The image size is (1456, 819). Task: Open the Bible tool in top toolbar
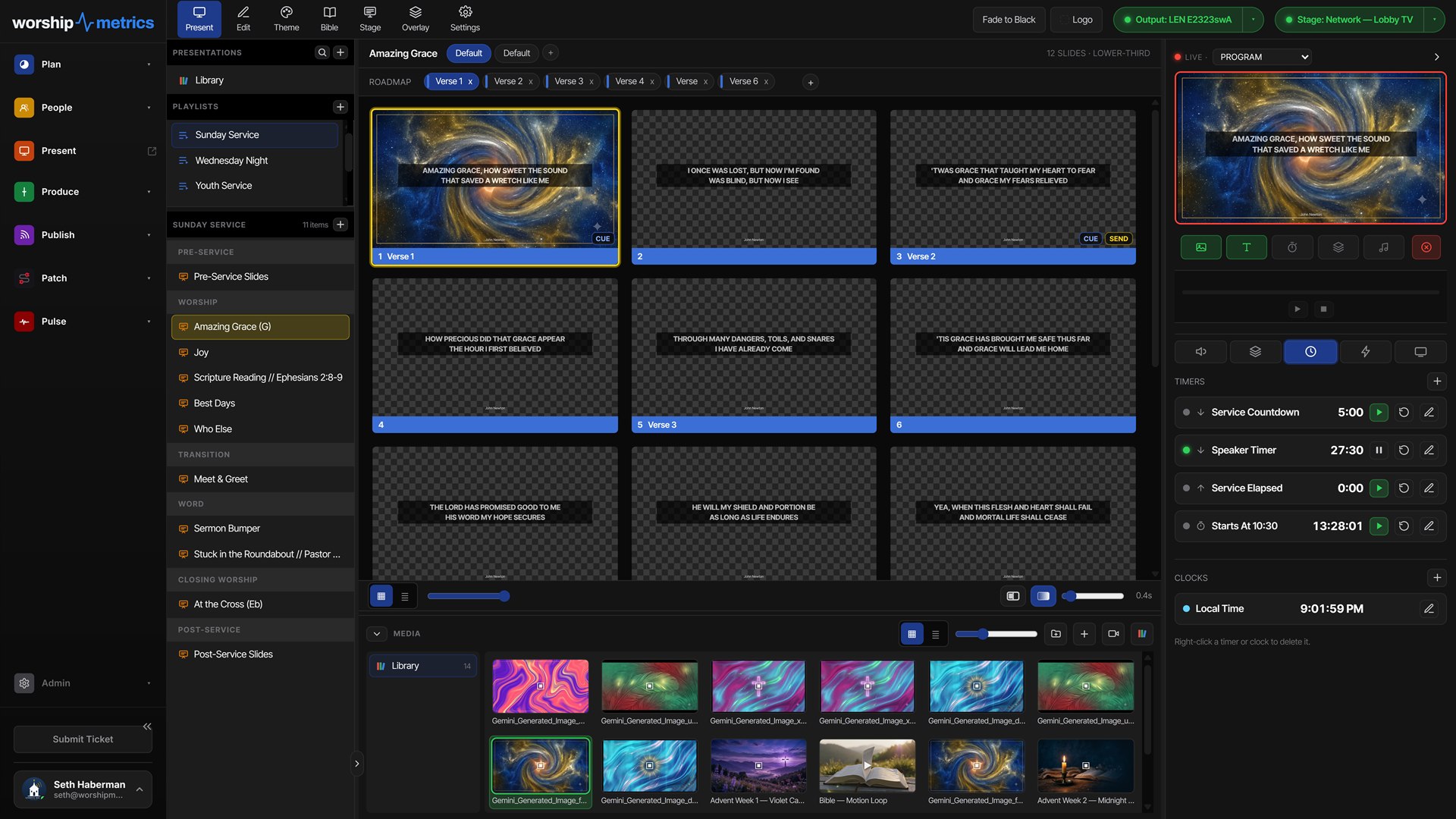point(329,19)
